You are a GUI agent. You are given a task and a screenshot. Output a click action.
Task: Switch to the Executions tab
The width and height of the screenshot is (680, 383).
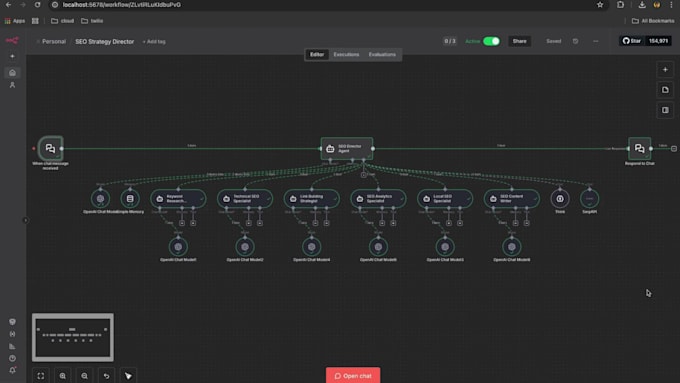(x=346, y=55)
